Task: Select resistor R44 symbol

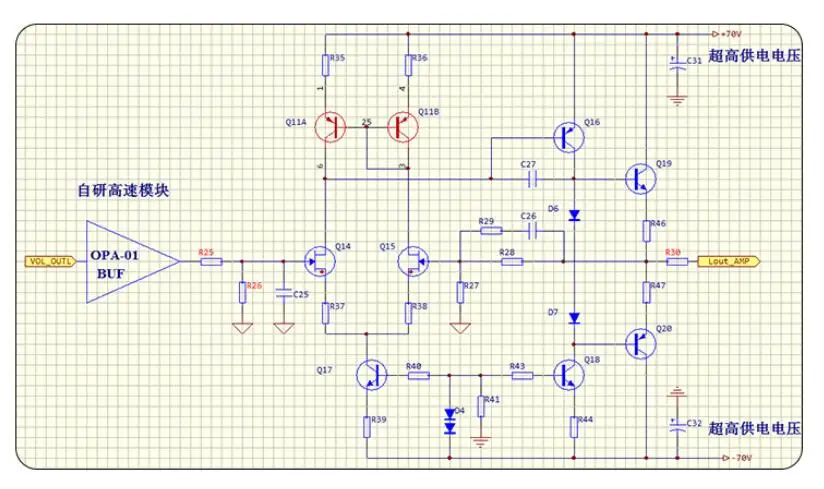Action: tap(574, 426)
